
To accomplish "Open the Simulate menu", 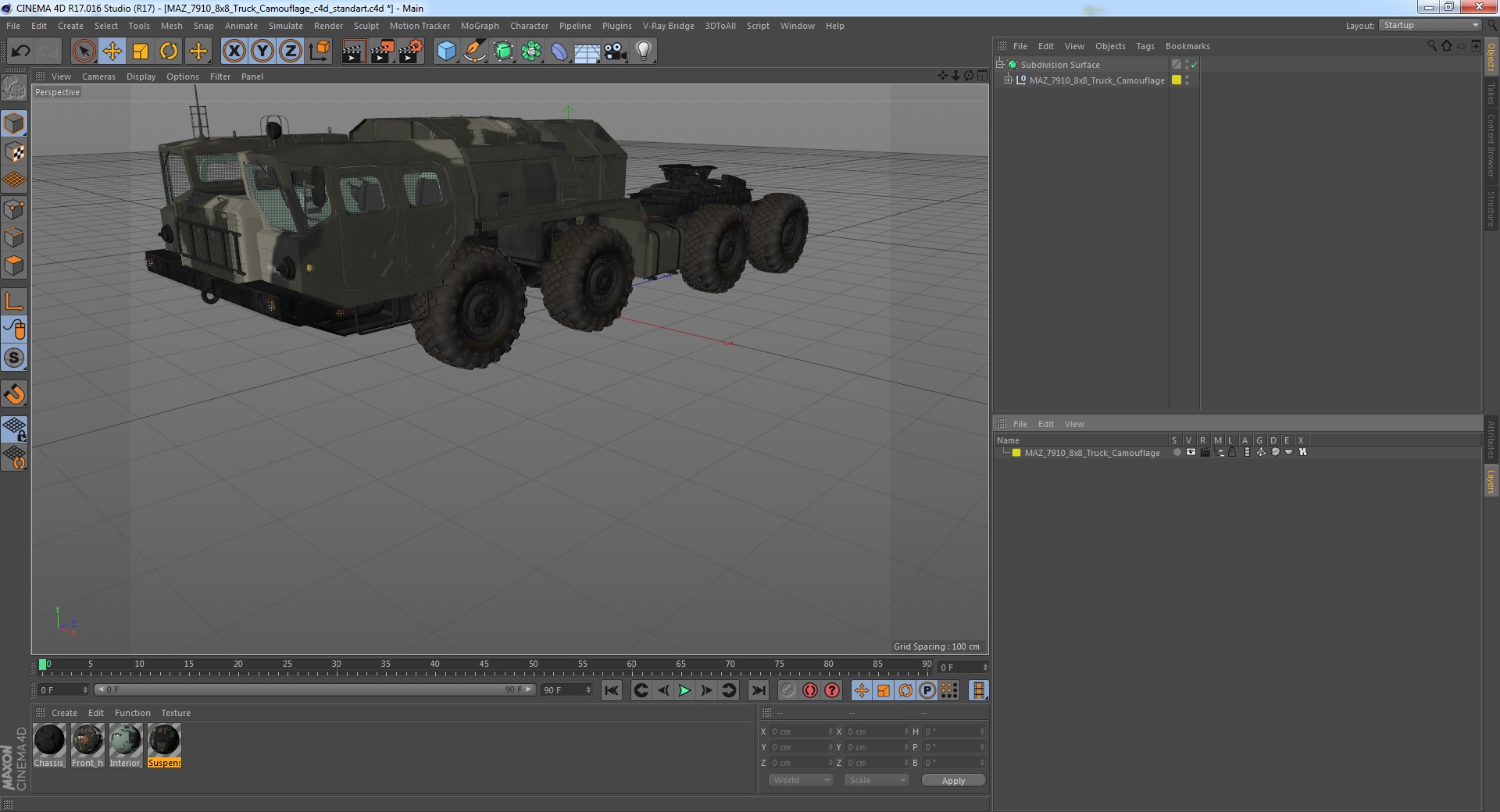I will tap(286, 26).
